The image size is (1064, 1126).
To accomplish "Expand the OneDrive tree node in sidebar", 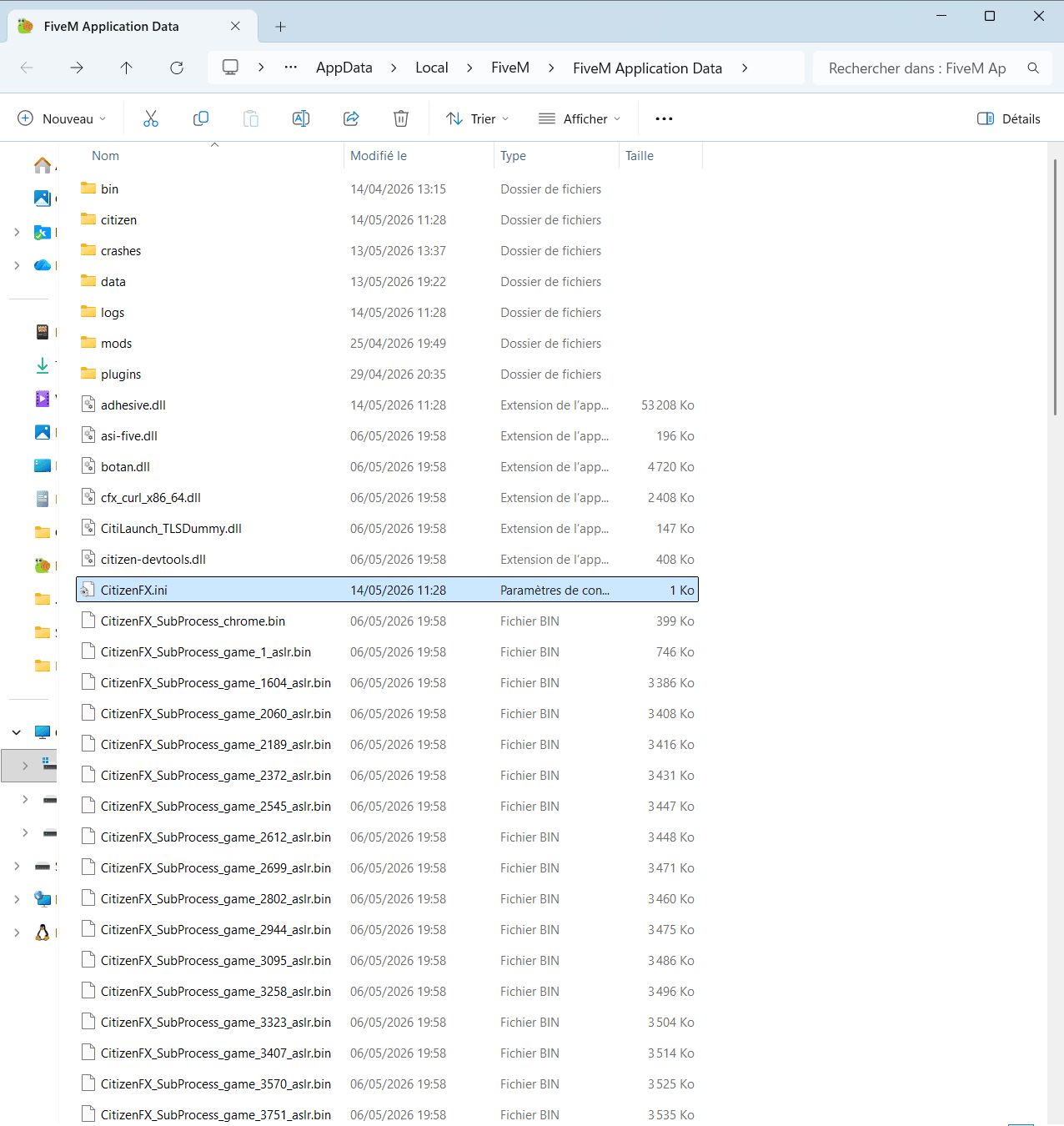I will click(17, 264).
